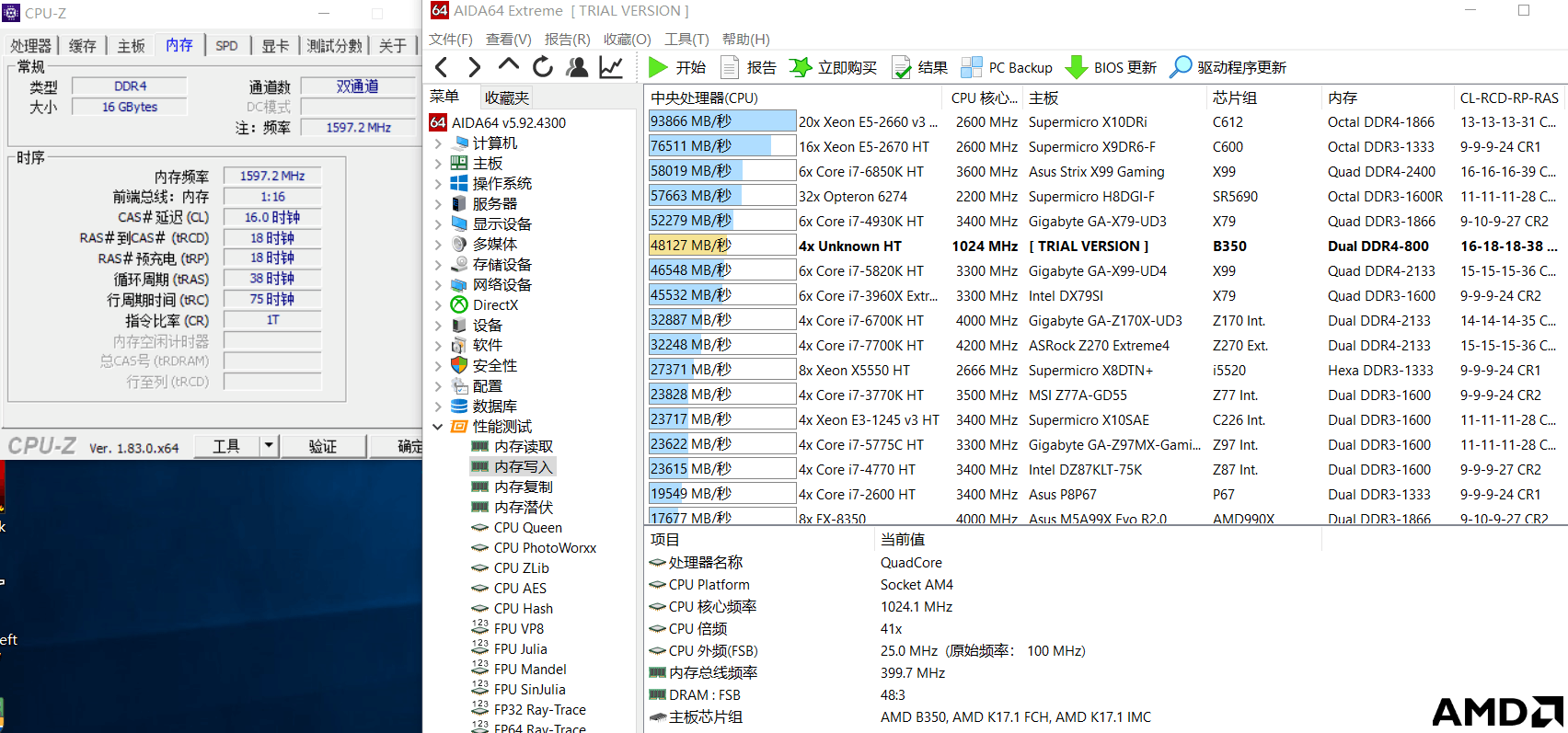This screenshot has width=1568, height=733.
Task: Refresh the AIDA64 view
Action: 543,67
